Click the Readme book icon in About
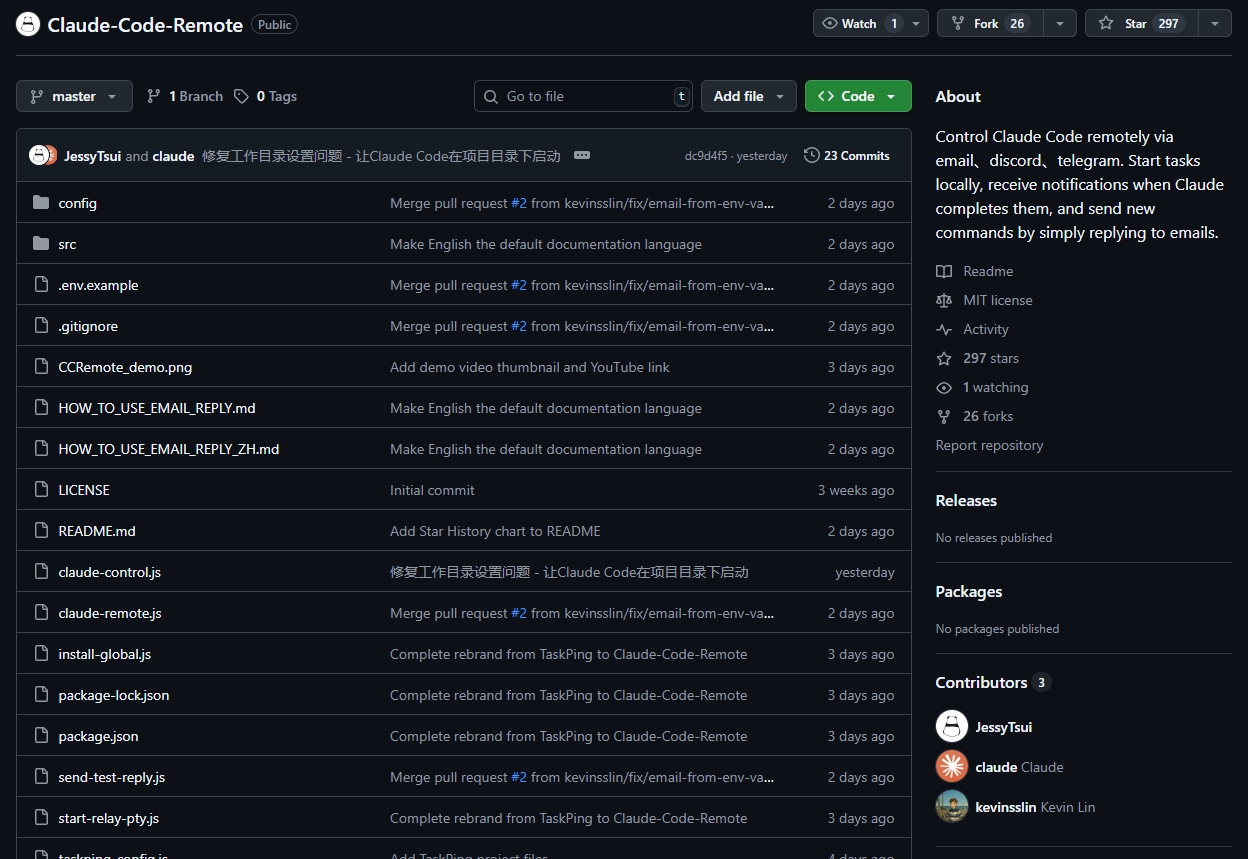The image size is (1248, 859). (944, 271)
